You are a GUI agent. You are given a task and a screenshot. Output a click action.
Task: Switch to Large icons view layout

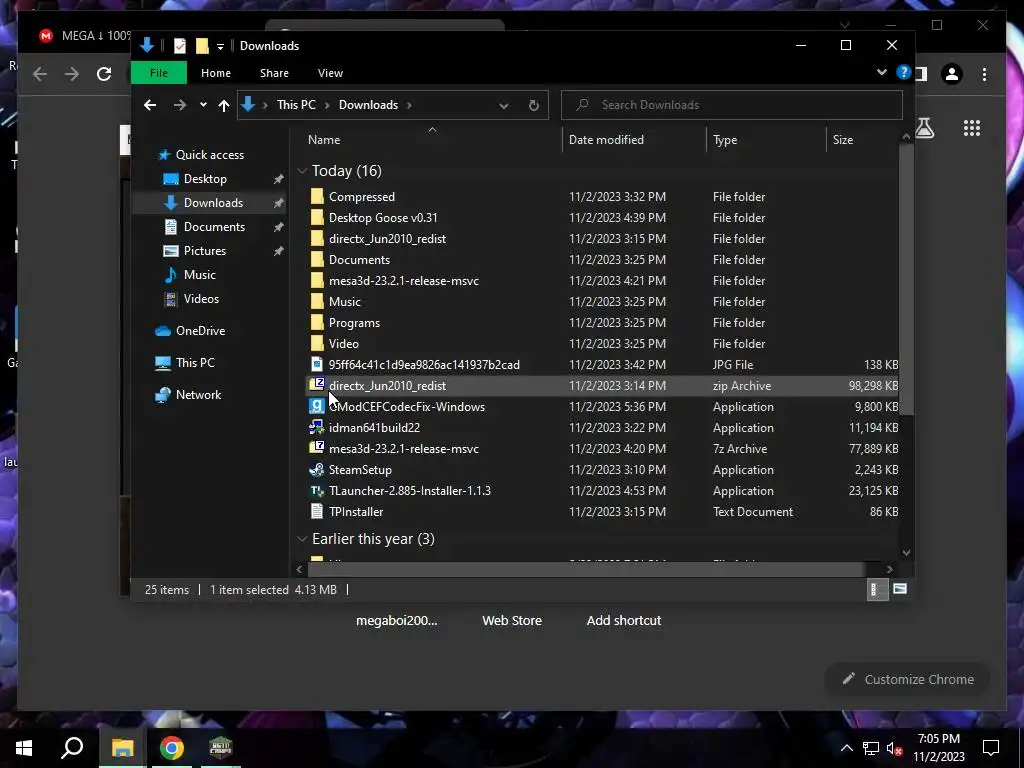(899, 589)
